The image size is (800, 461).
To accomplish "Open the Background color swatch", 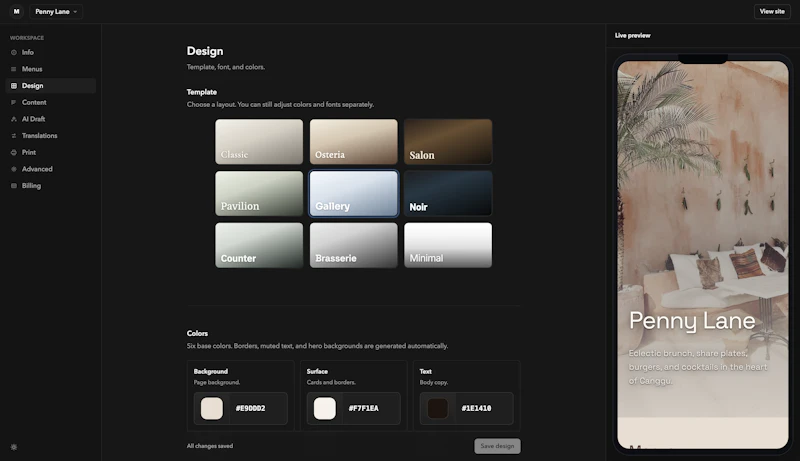I will [212, 408].
